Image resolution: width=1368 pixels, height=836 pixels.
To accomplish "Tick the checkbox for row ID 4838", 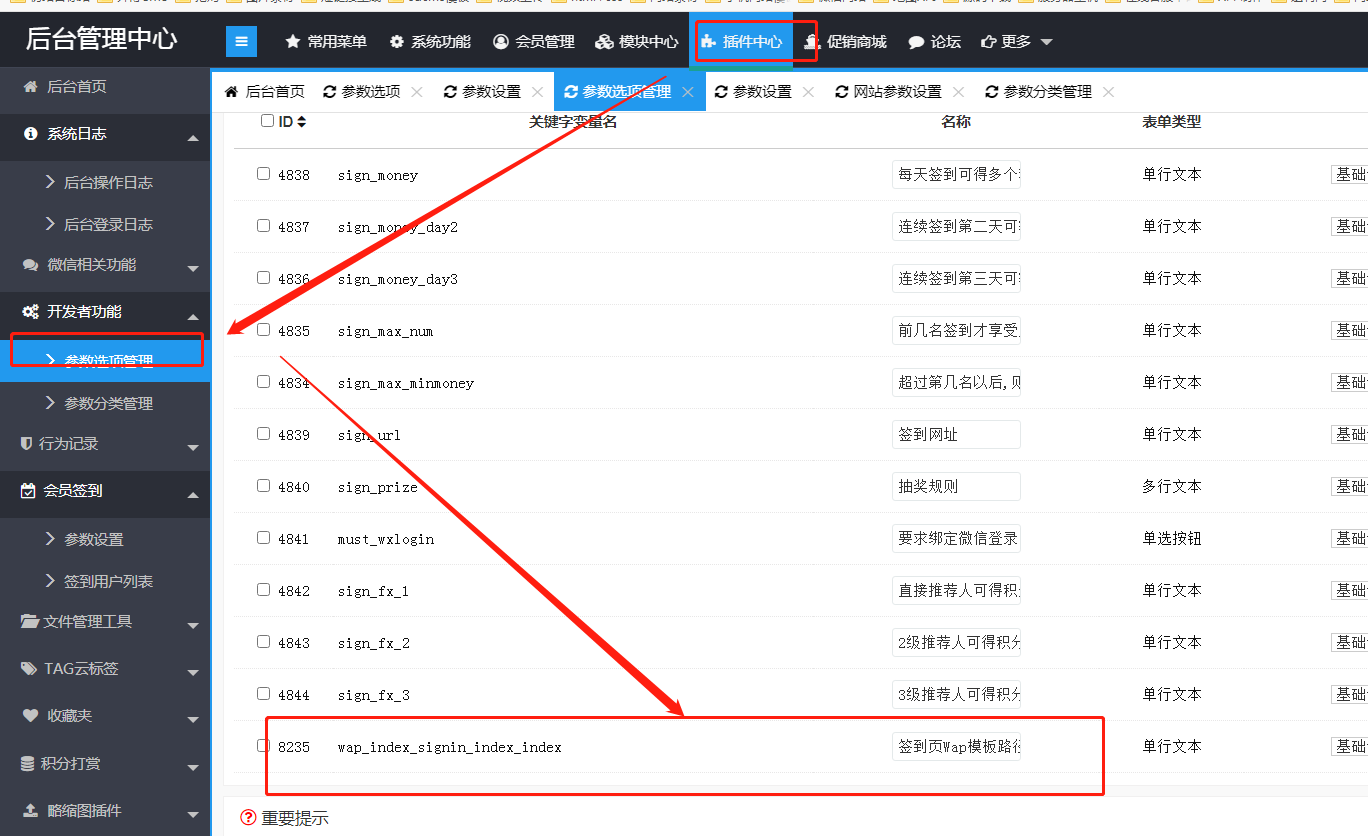I will (264, 173).
